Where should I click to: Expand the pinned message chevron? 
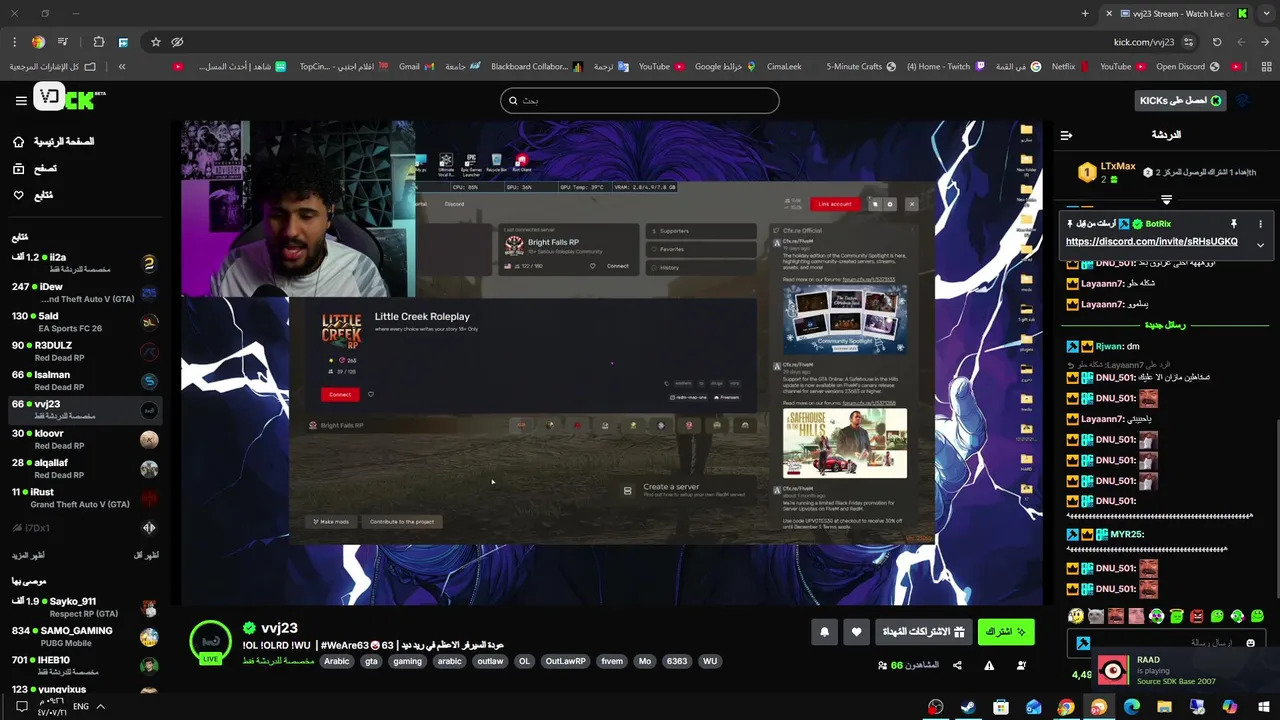[1260, 245]
